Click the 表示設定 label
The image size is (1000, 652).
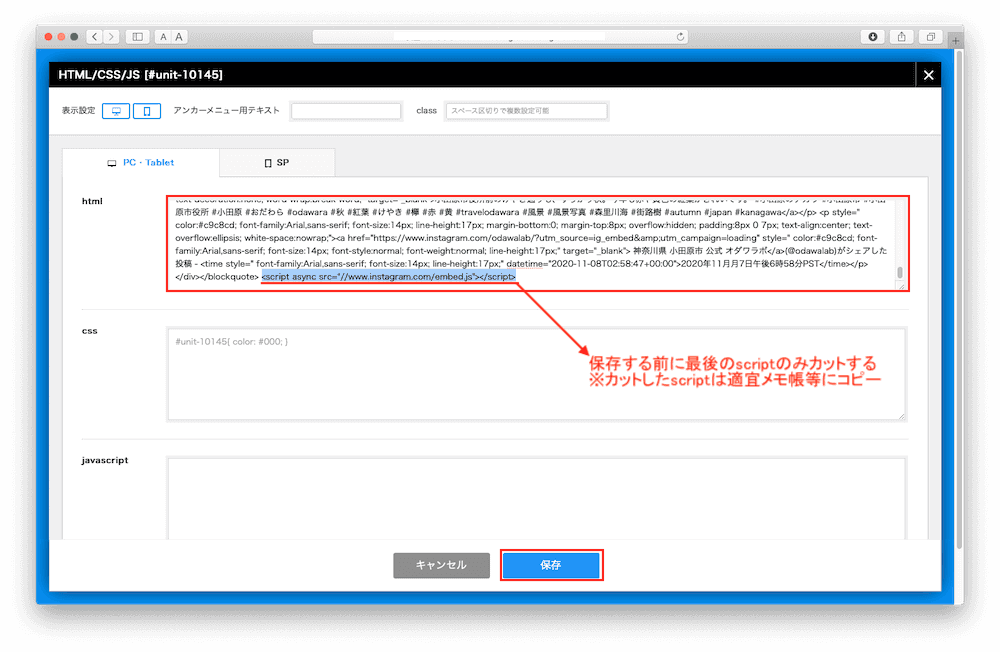pos(78,110)
